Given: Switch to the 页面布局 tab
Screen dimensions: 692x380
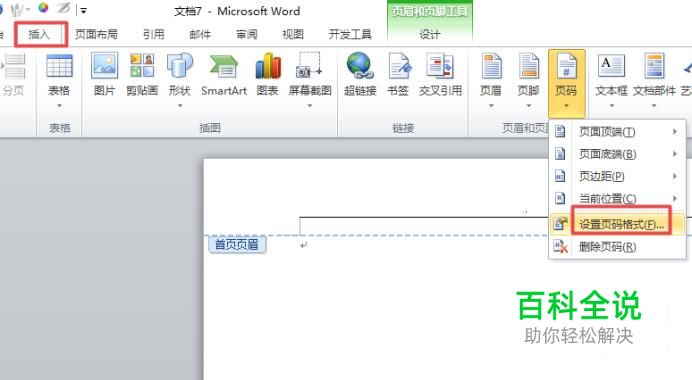Looking at the screenshot, I should click(x=96, y=34).
